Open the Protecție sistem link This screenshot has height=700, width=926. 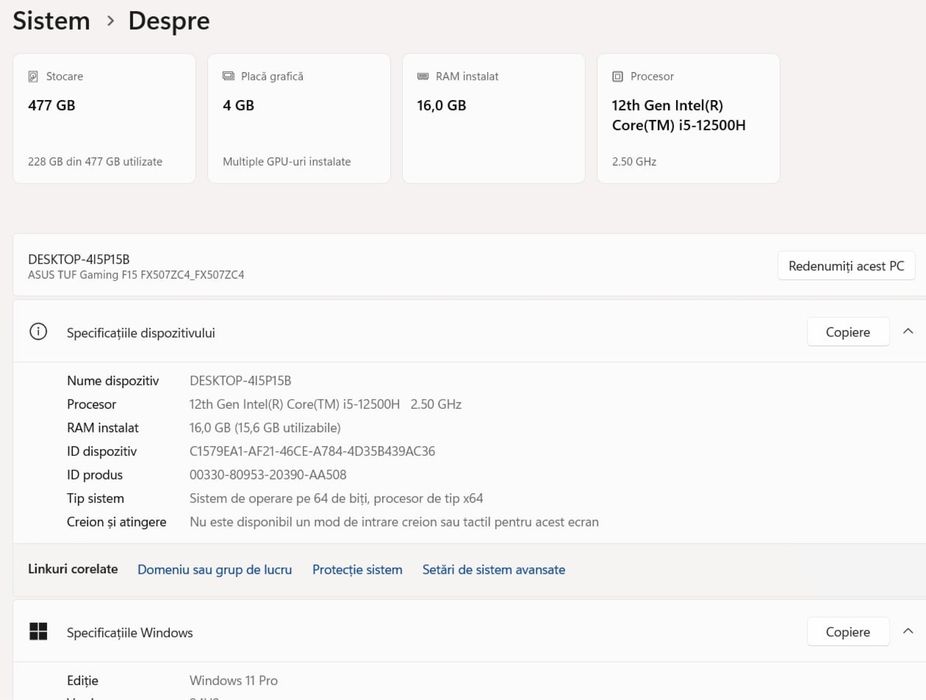pyautogui.click(x=357, y=569)
